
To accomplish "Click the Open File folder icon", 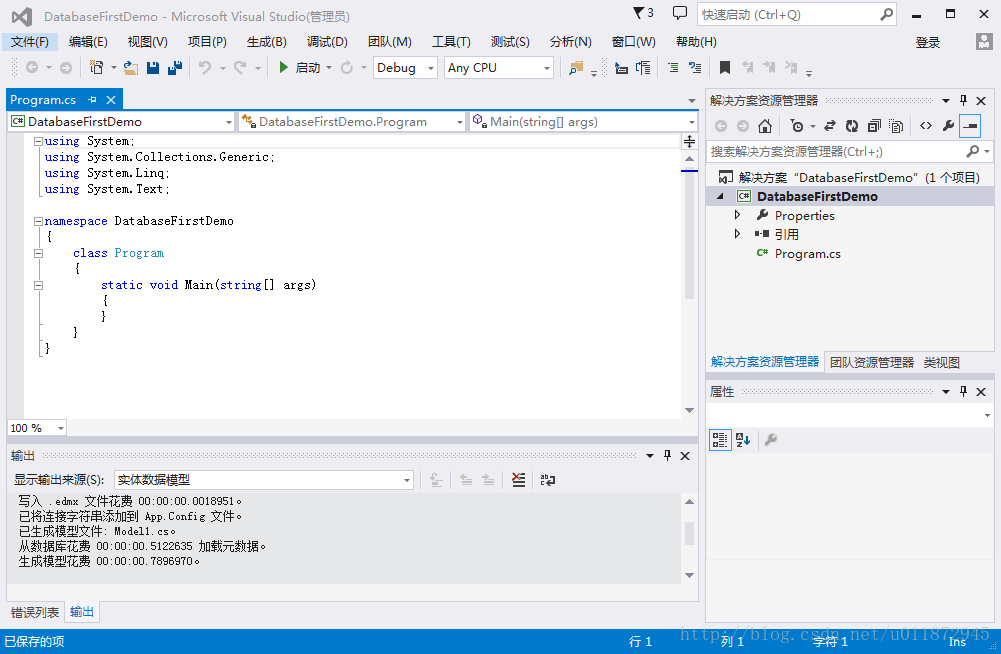I will point(131,68).
